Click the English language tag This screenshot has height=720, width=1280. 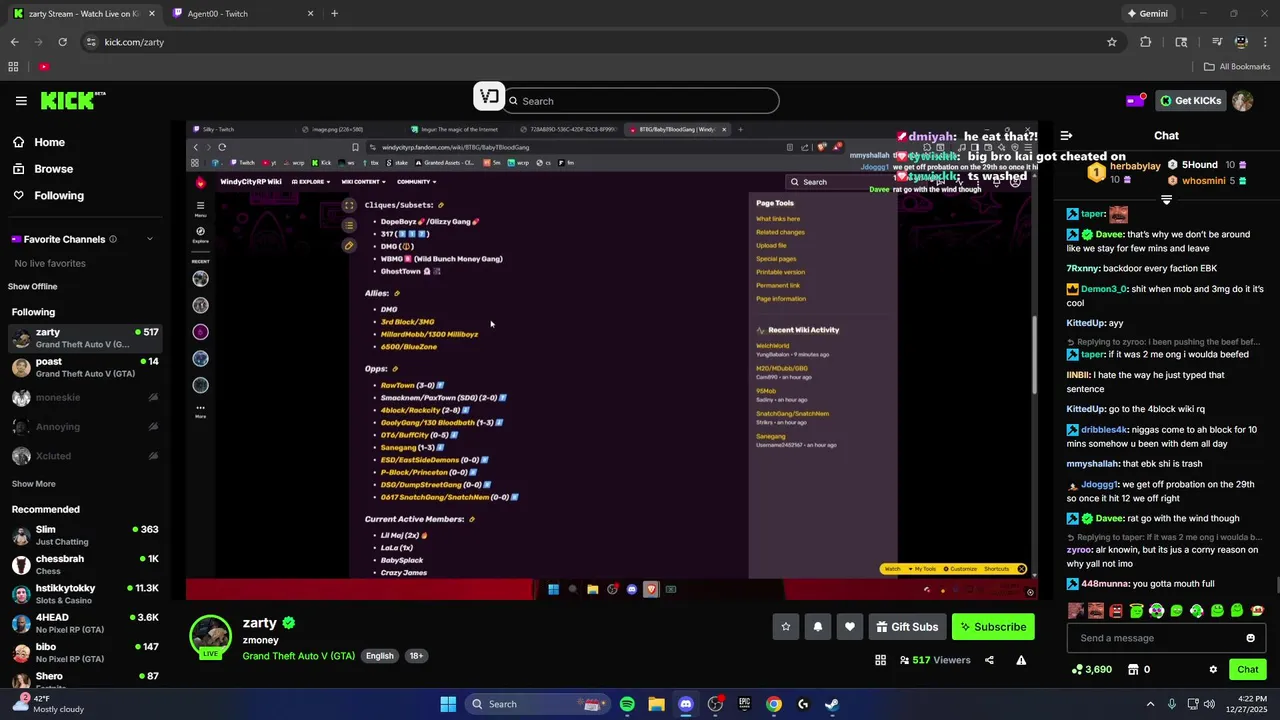pyautogui.click(x=379, y=656)
